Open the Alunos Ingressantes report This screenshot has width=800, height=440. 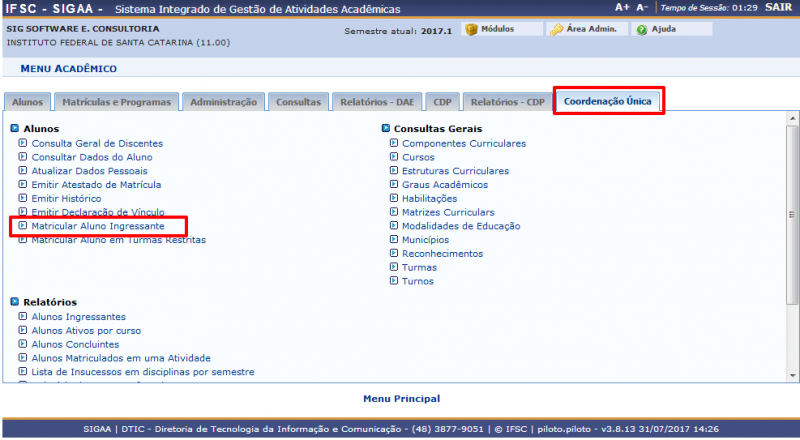[78, 316]
